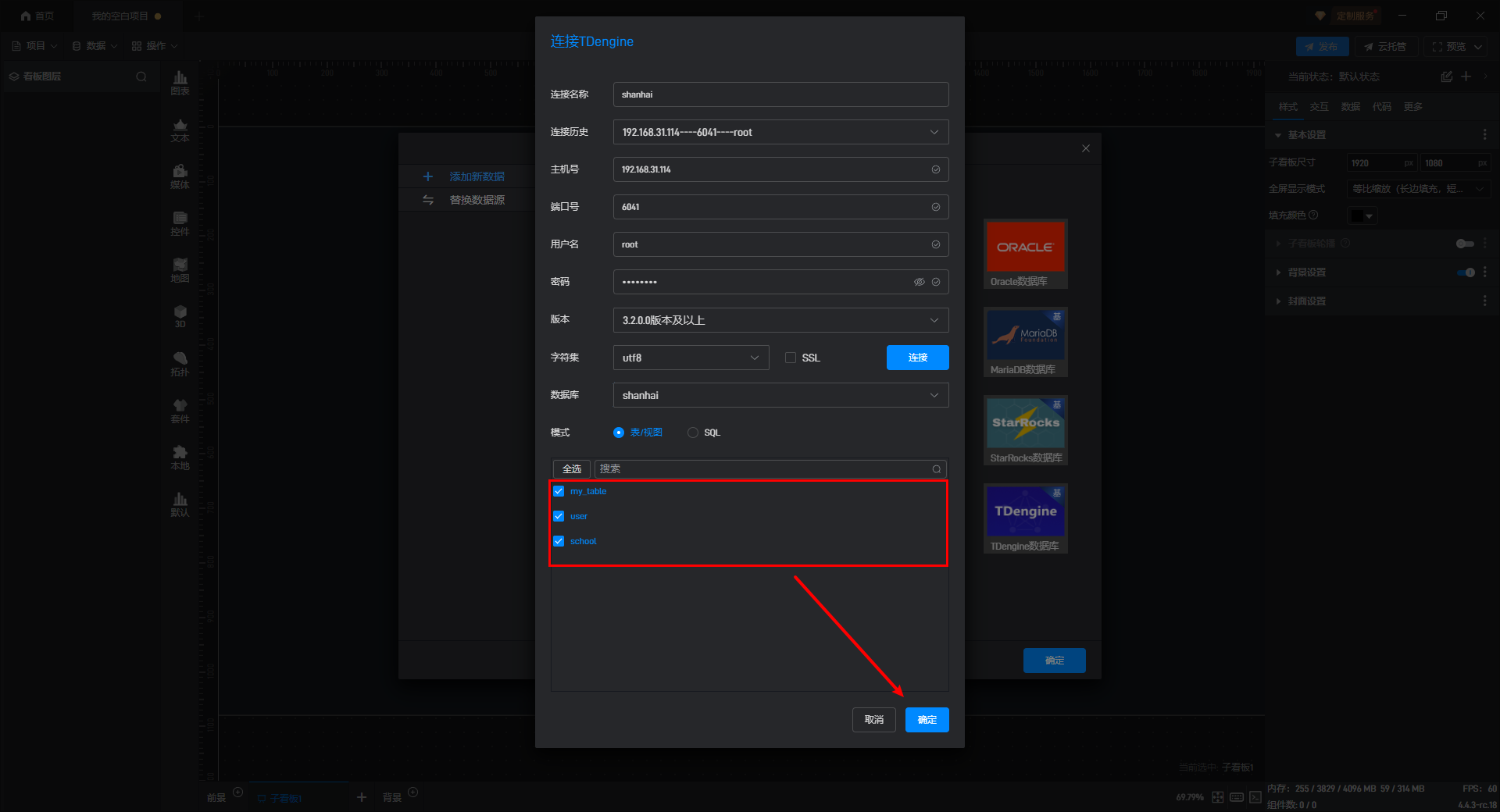Select the 添加新数据 menu item
The image size is (1500, 812).
(x=477, y=176)
